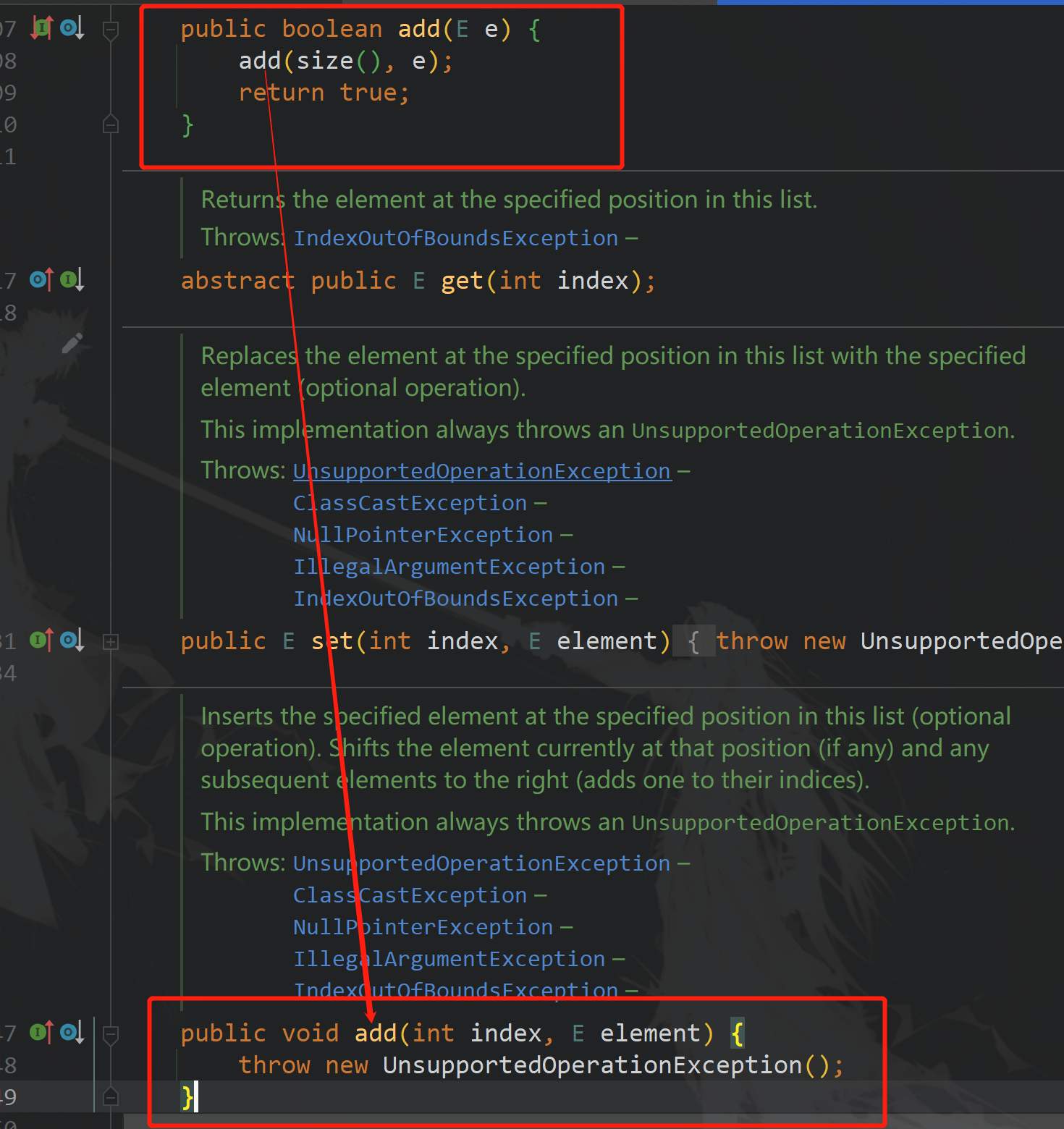Viewport: 1064px width, 1129px height.
Task: Click the fold-end marker of add(int index, E element)
Action: pyautogui.click(x=111, y=1096)
